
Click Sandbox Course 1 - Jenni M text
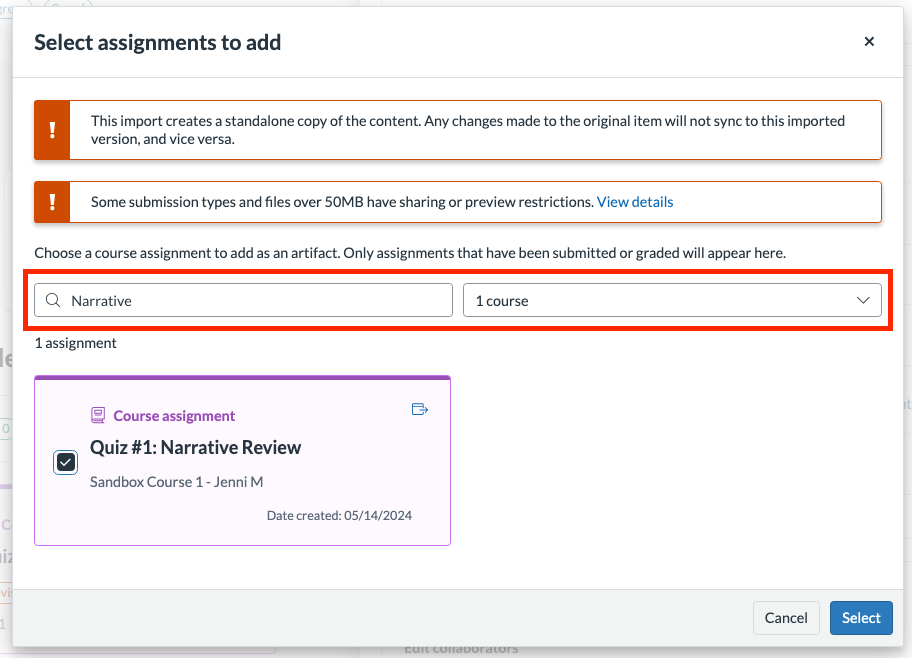click(176, 482)
